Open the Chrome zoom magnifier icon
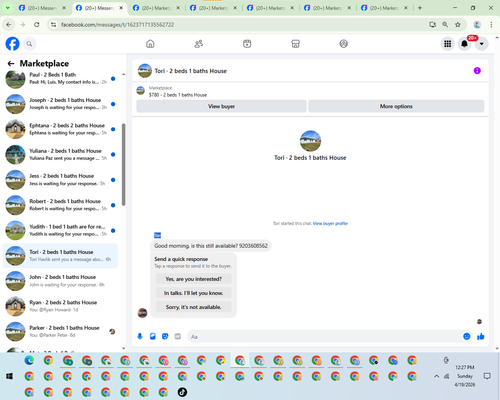This screenshot has height=400, width=500. [445, 24]
